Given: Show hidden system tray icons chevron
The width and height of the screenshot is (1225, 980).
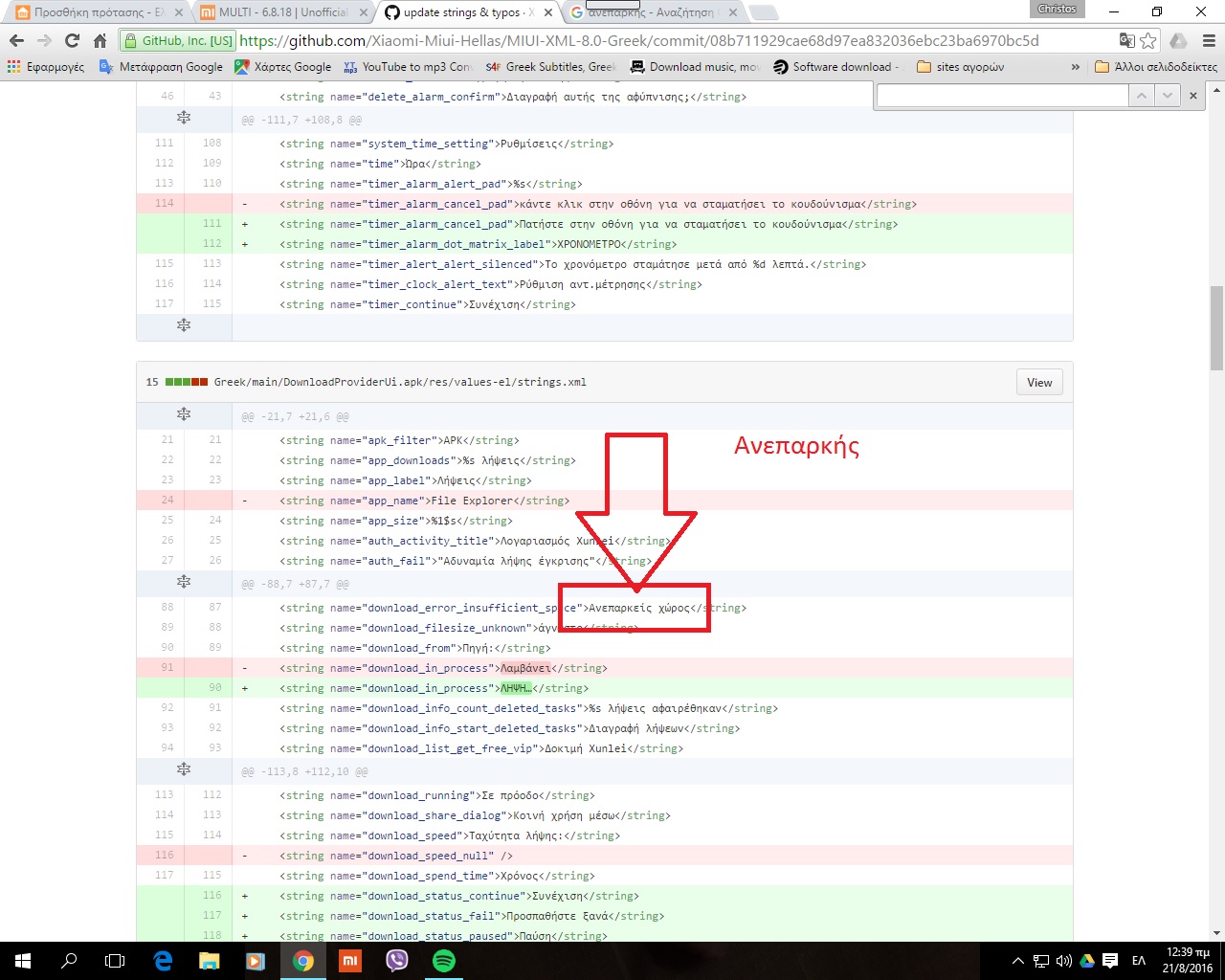Looking at the screenshot, I should 1017,961.
